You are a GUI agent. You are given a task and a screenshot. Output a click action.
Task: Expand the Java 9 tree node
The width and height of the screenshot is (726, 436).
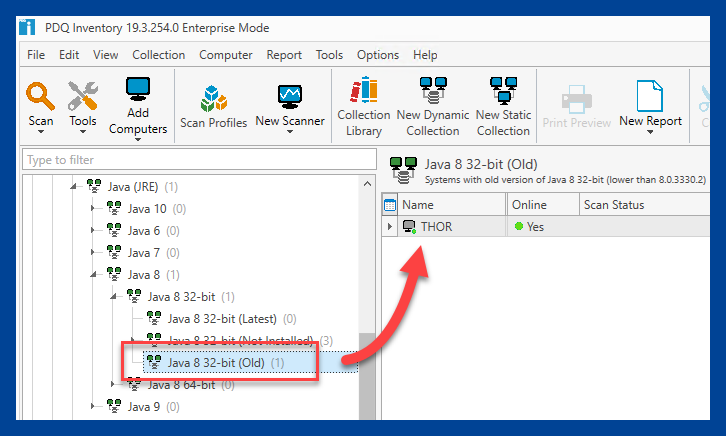point(93,406)
